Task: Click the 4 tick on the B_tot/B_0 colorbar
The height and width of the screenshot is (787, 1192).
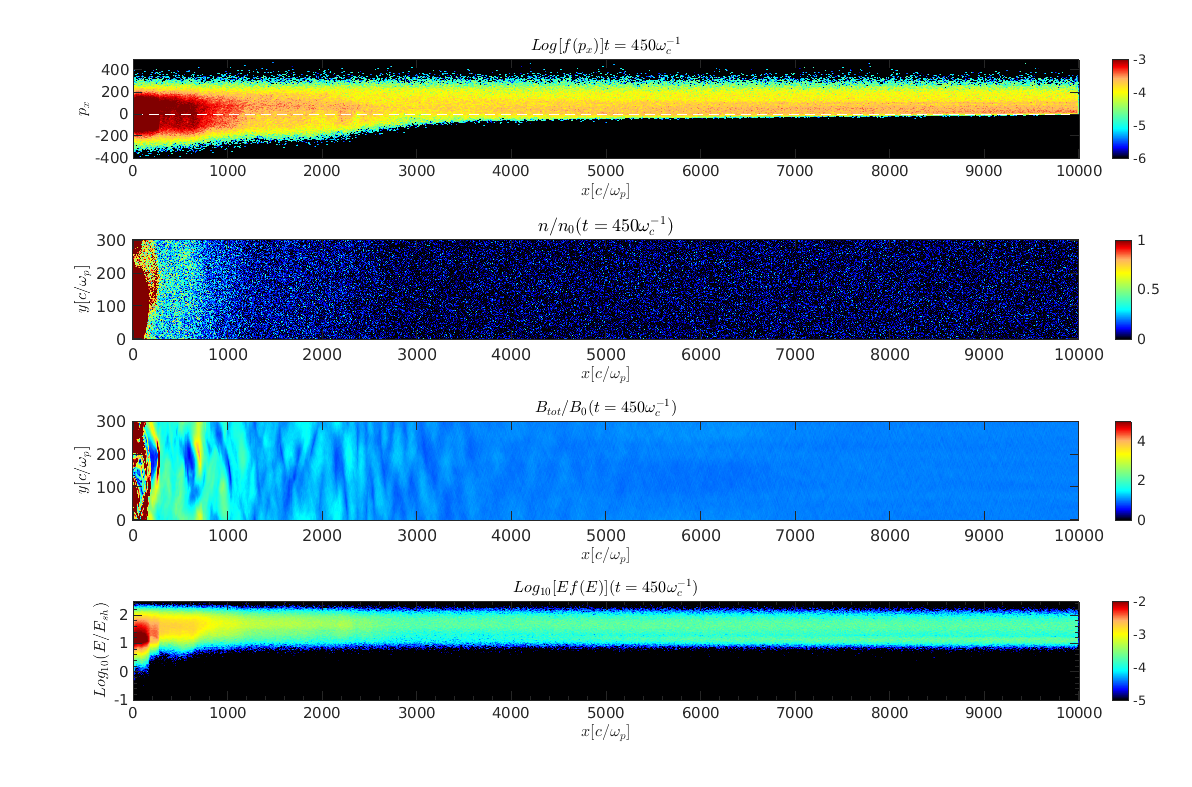Action: point(1141,441)
